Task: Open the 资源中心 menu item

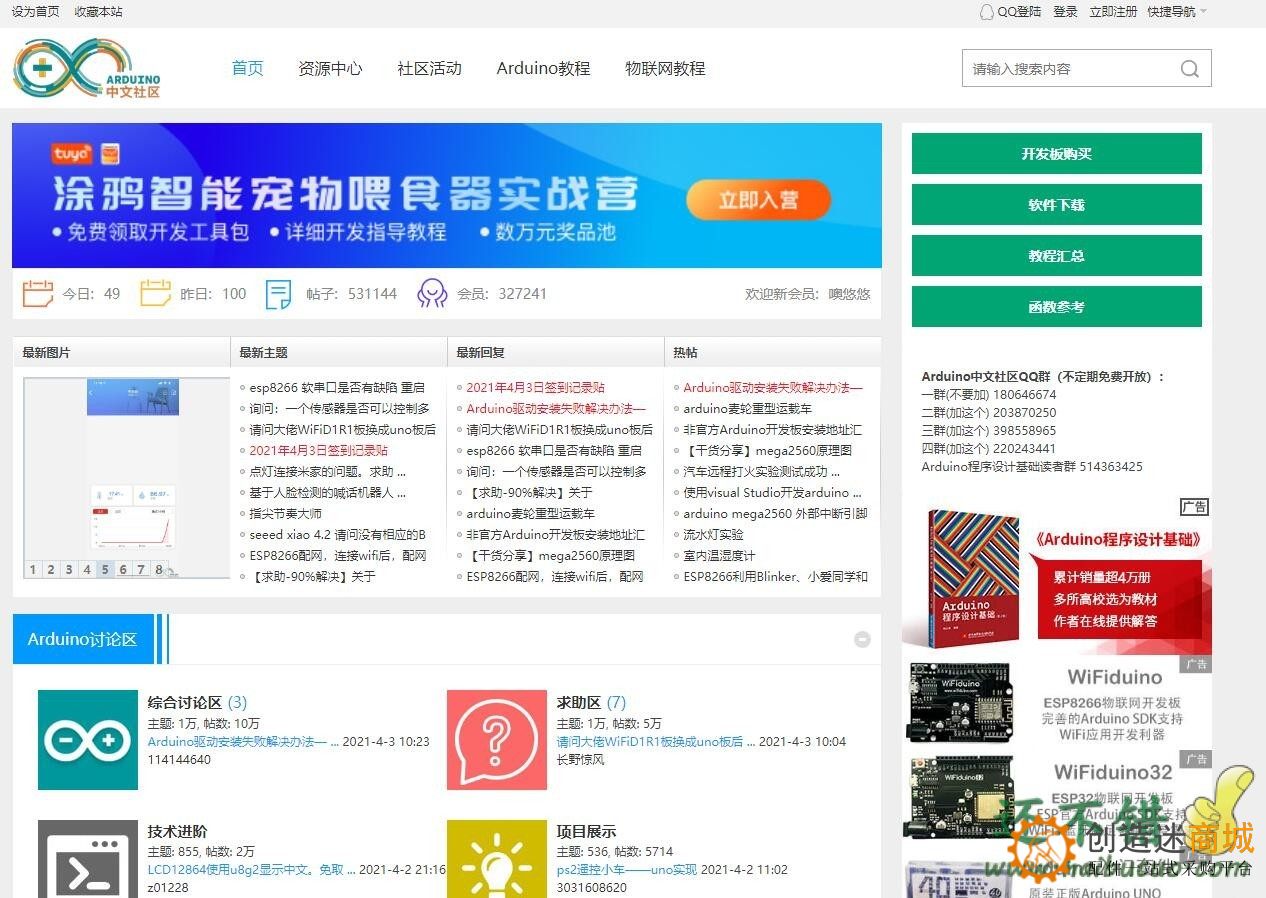Action: 330,68
